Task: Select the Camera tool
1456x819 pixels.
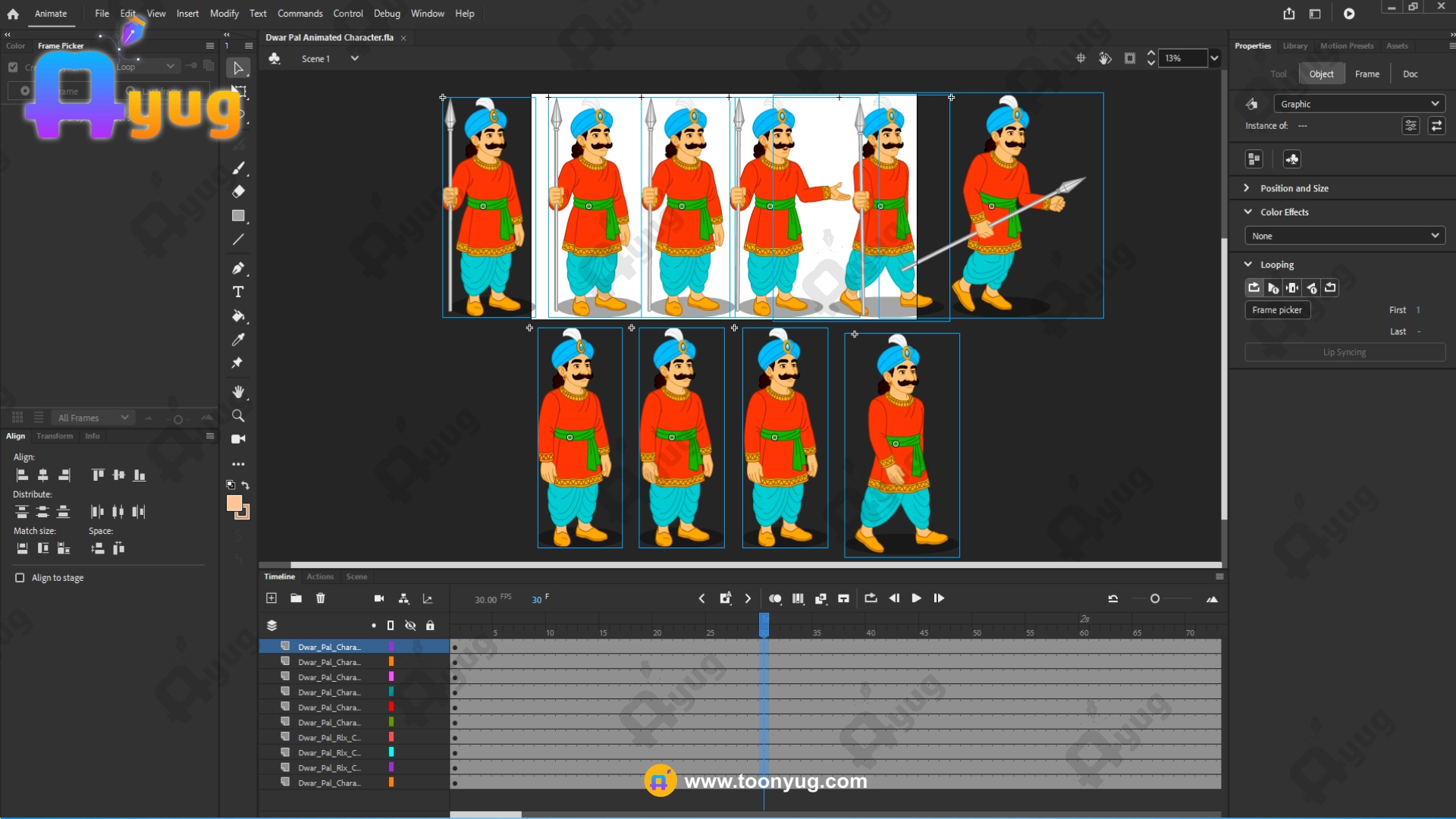Action: tap(238, 439)
